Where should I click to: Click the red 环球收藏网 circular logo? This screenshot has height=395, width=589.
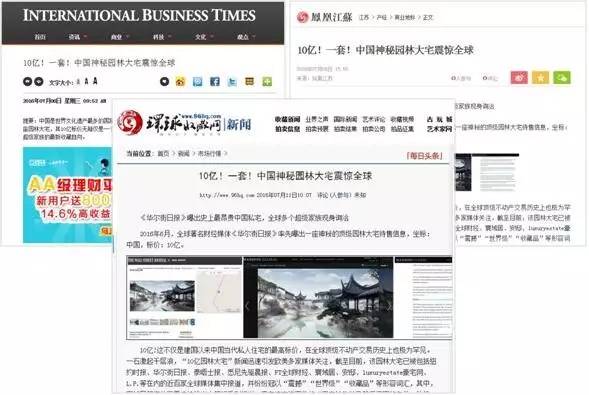129,122
